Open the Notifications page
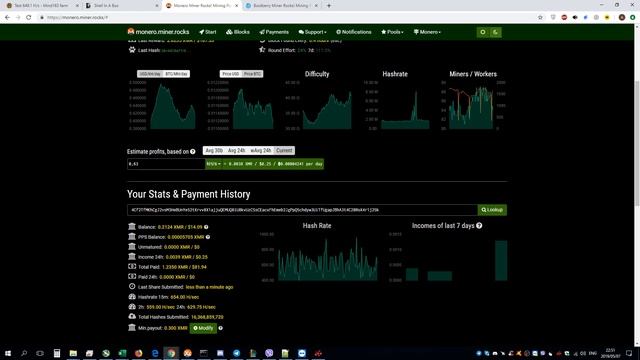This screenshot has width=640, height=360. [x=353, y=32]
